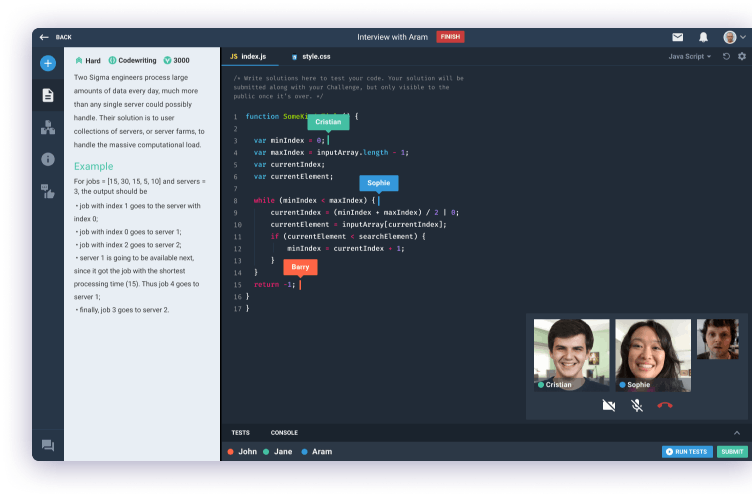Click the line 'var currentElement;'
This screenshot has width=752, height=497.
(293, 177)
